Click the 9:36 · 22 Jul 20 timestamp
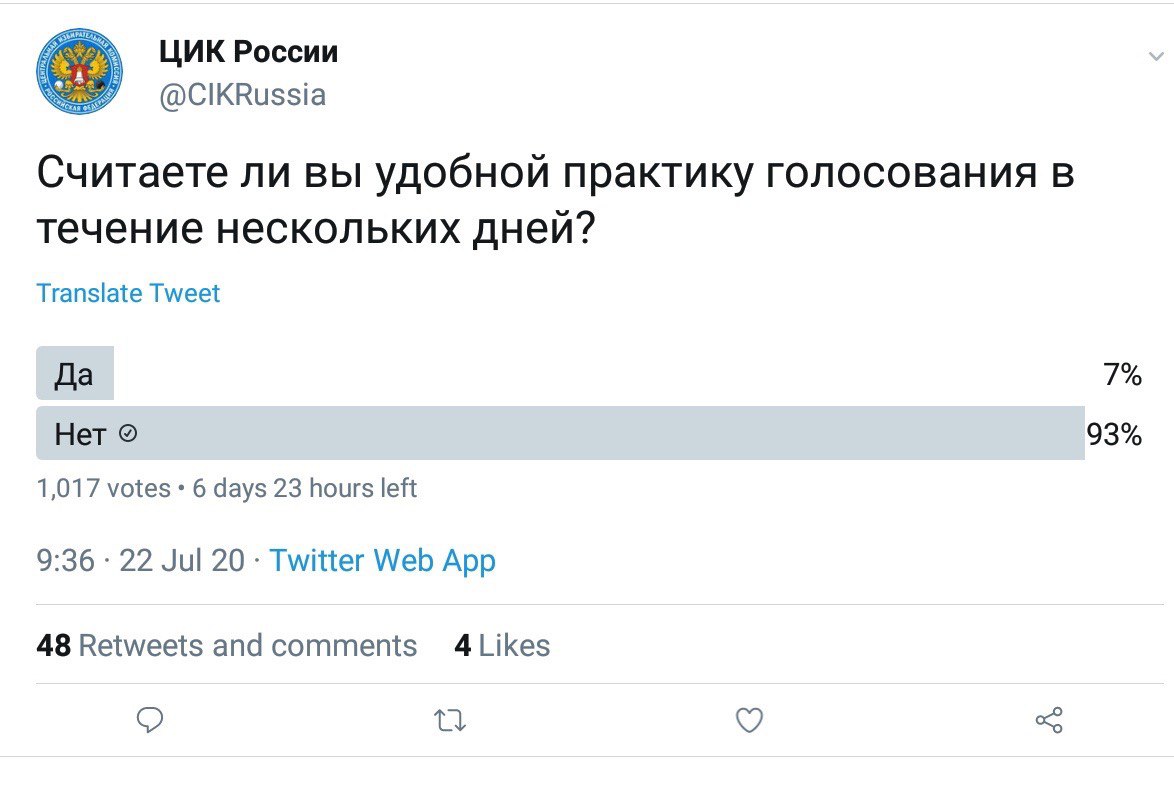 tap(140, 560)
